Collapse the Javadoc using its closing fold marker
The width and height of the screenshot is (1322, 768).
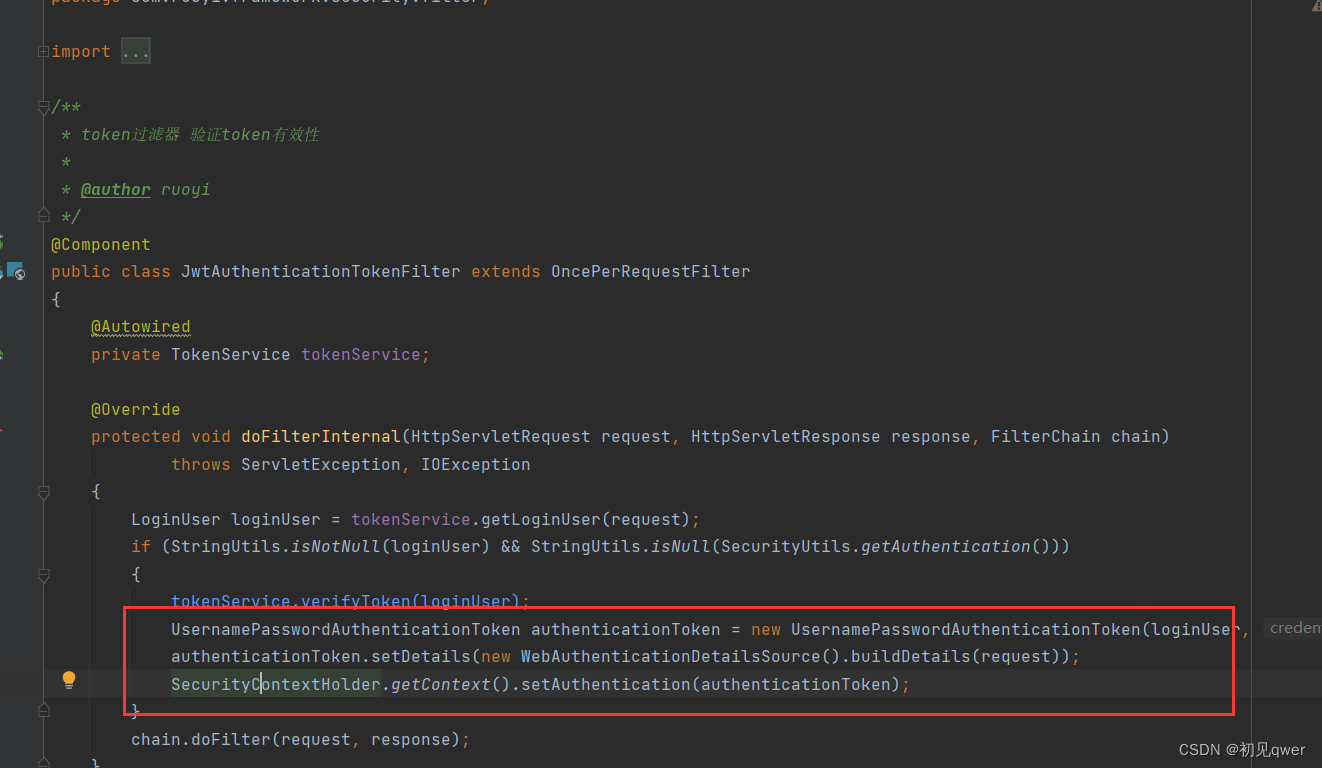coord(43,215)
